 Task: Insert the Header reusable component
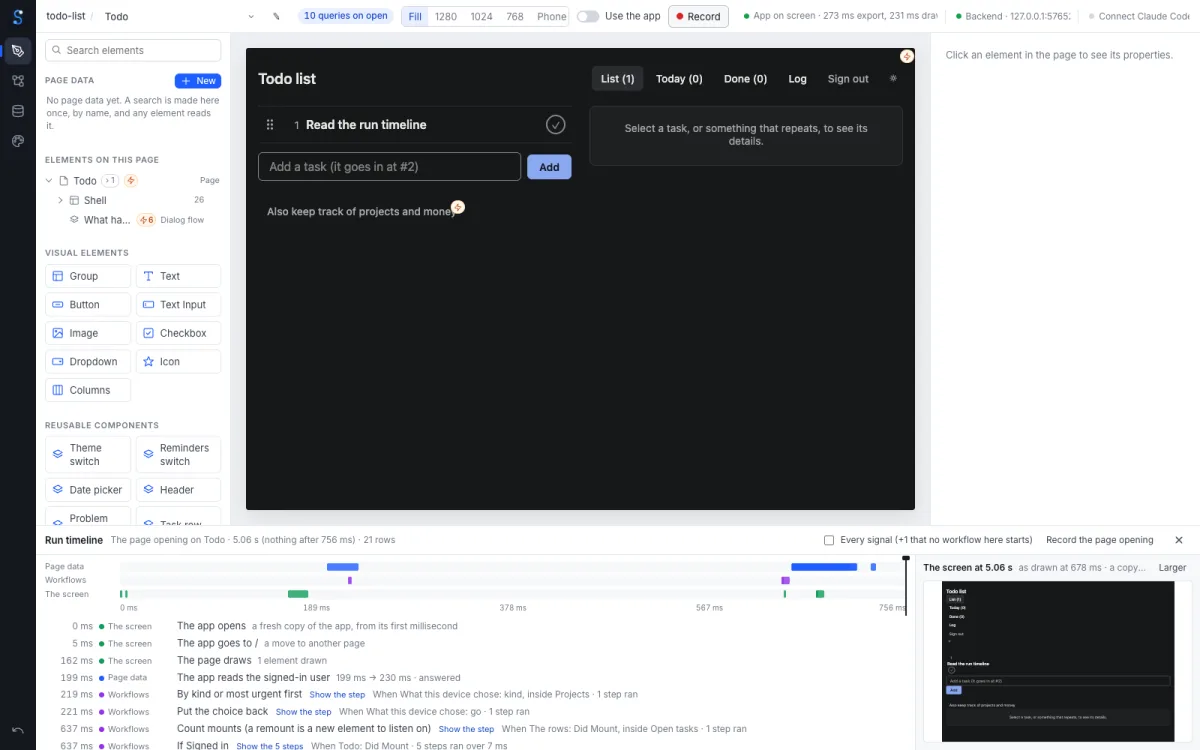point(178,490)
